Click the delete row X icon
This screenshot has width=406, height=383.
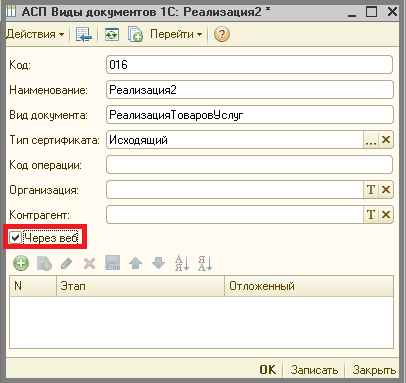click(89, 264)
